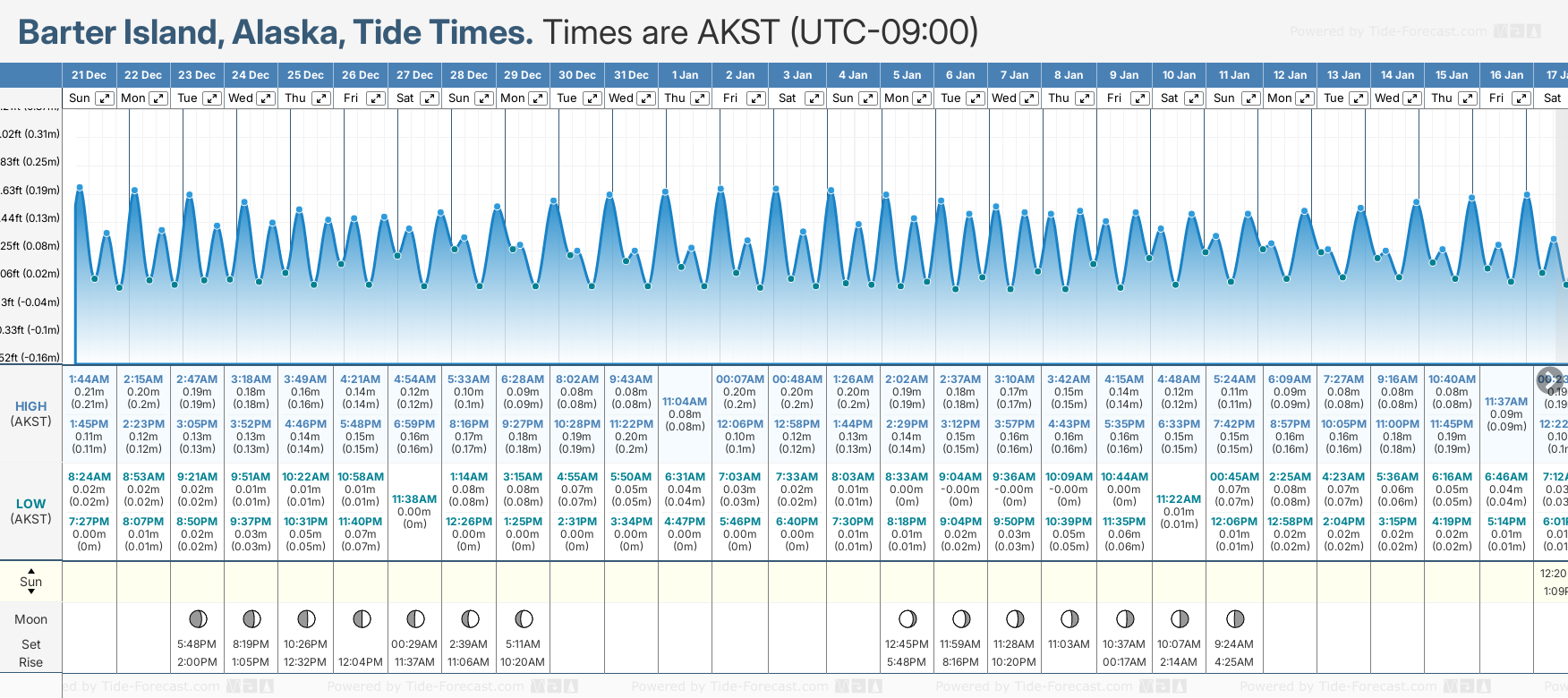Click the 11:04AM high tide on 1 Jan

click(x=685, y=403)
